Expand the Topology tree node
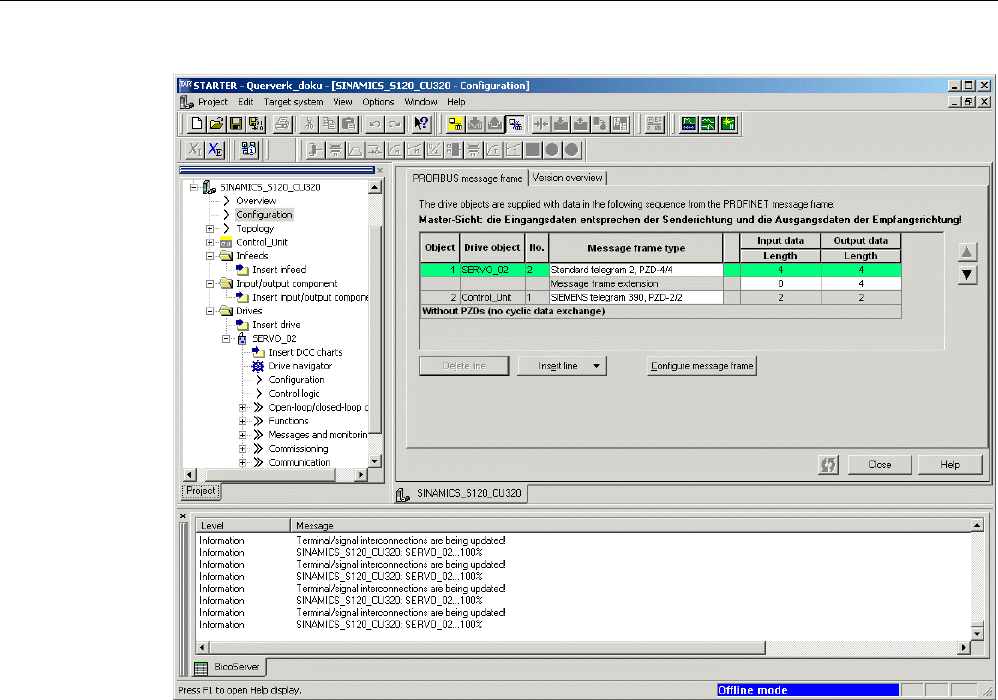Image resolution: width=998 pixels, height=700 pixels. click(209, 228)
